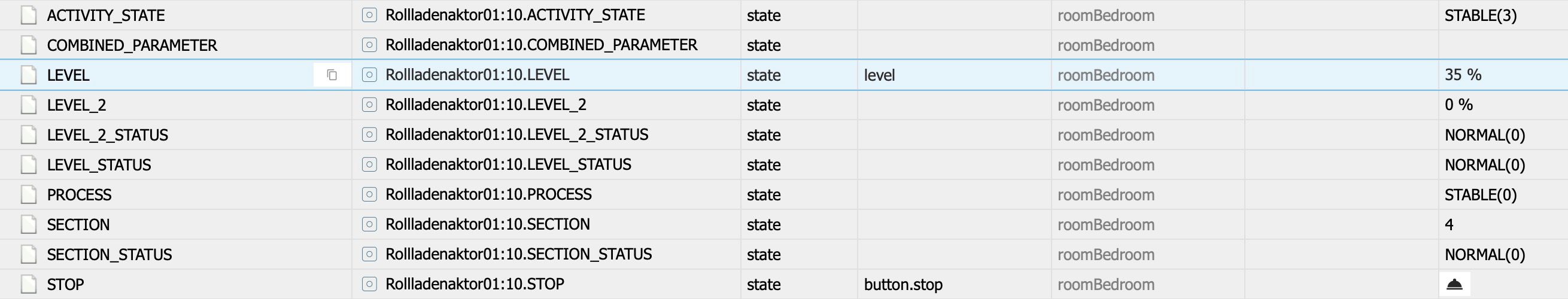Click the state icon before Rollladenaktor01:10.STOP

click(369, 284)
